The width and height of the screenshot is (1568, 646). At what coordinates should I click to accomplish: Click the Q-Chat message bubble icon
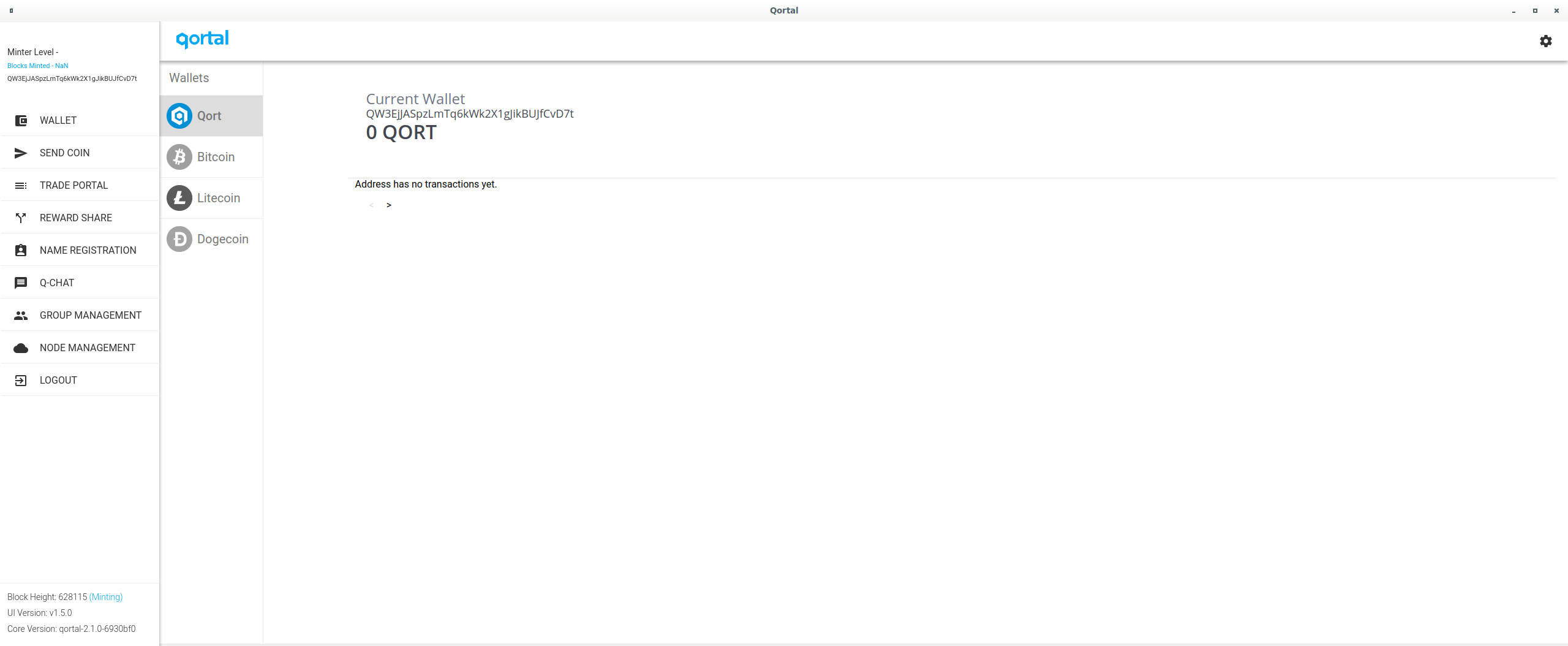click(21, 283)
